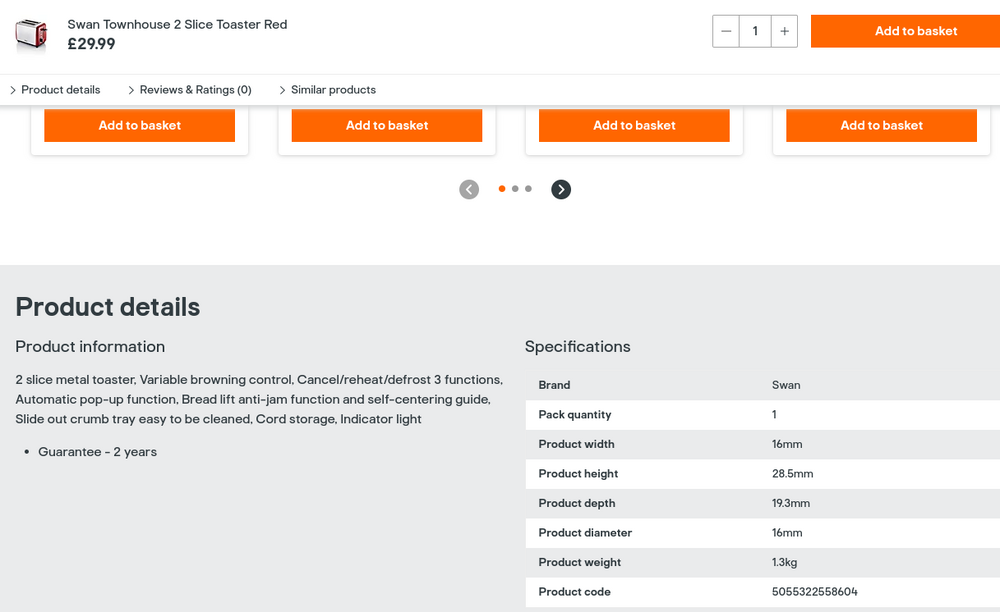
Task: Click chevron beside Product details link
Action: (x=13, y=91)
